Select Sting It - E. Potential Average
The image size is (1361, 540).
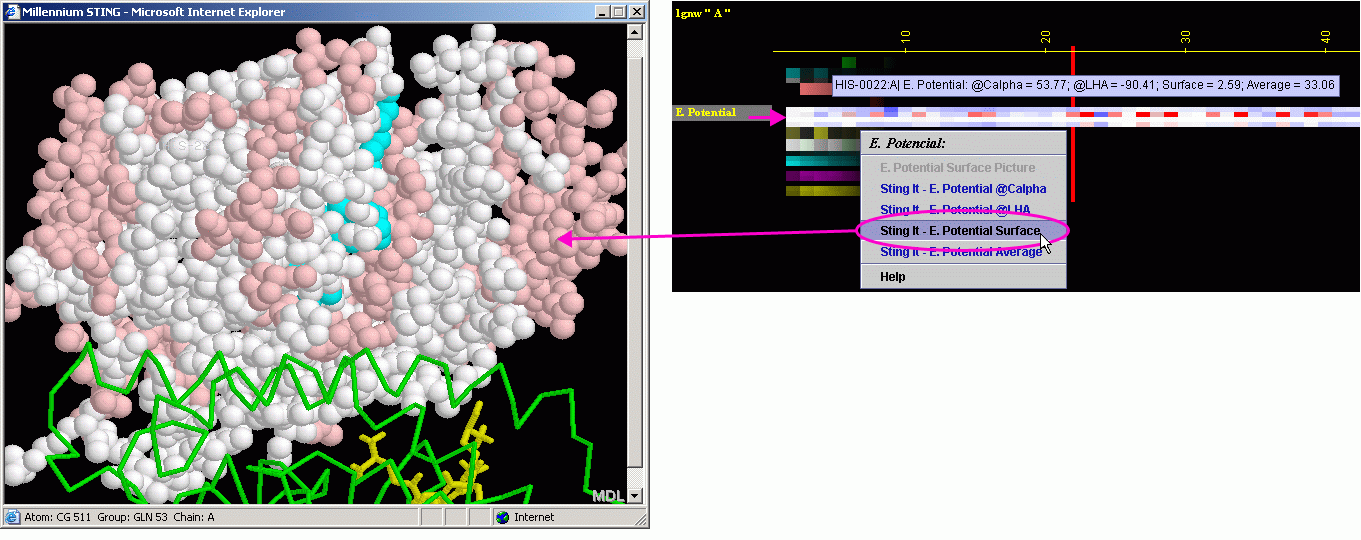pyautogui.click(x=961, y=252)
